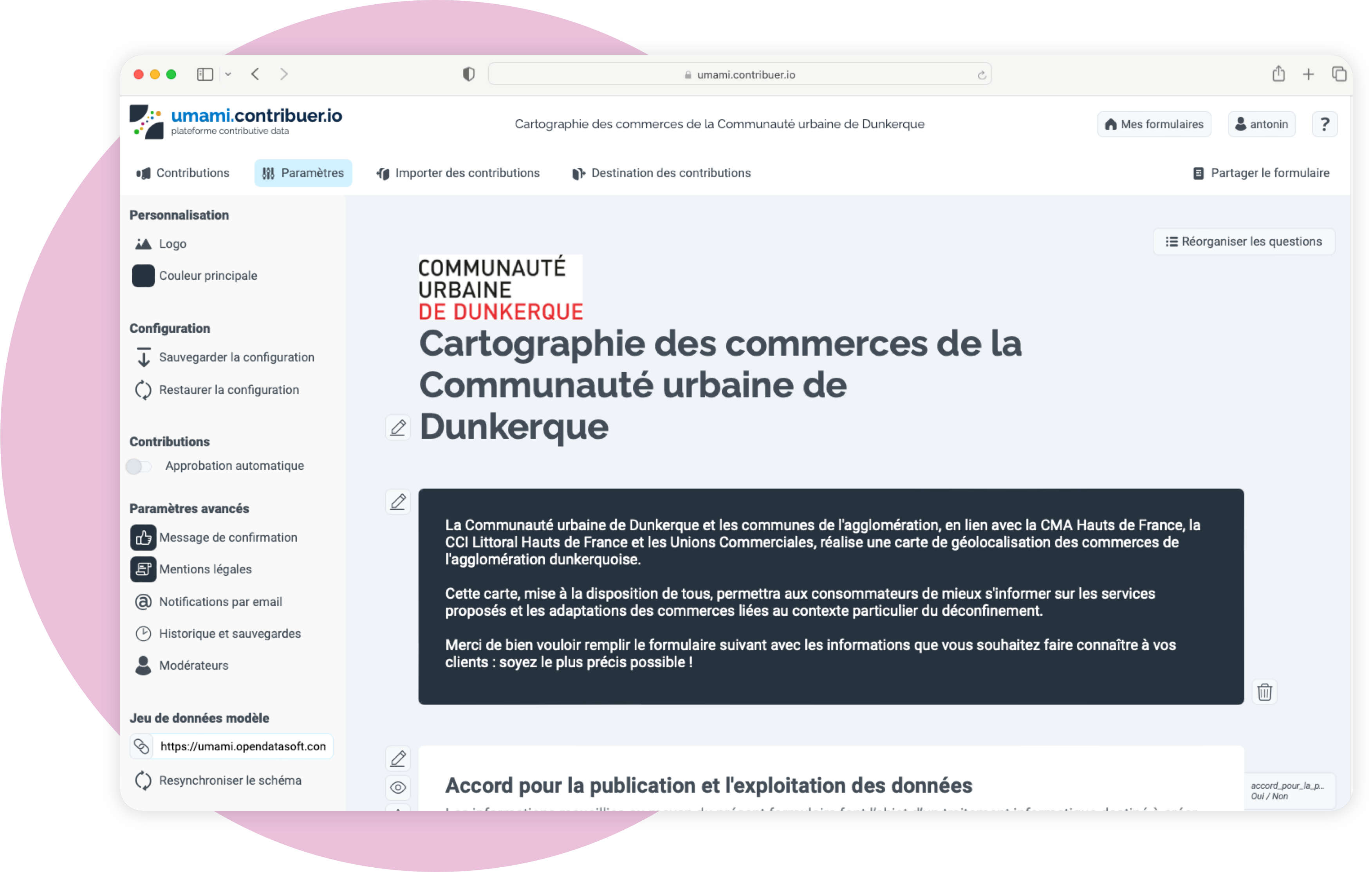Click Resynchroniser le schéma
1372x872 pixels.
click(x=218, y=780)
